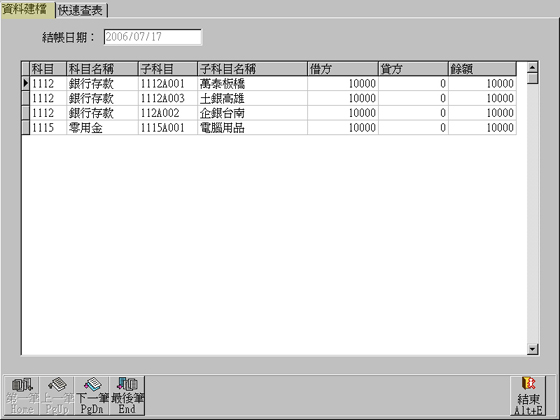Click the scrollbar up arrow in the grid

click(532, 68)
